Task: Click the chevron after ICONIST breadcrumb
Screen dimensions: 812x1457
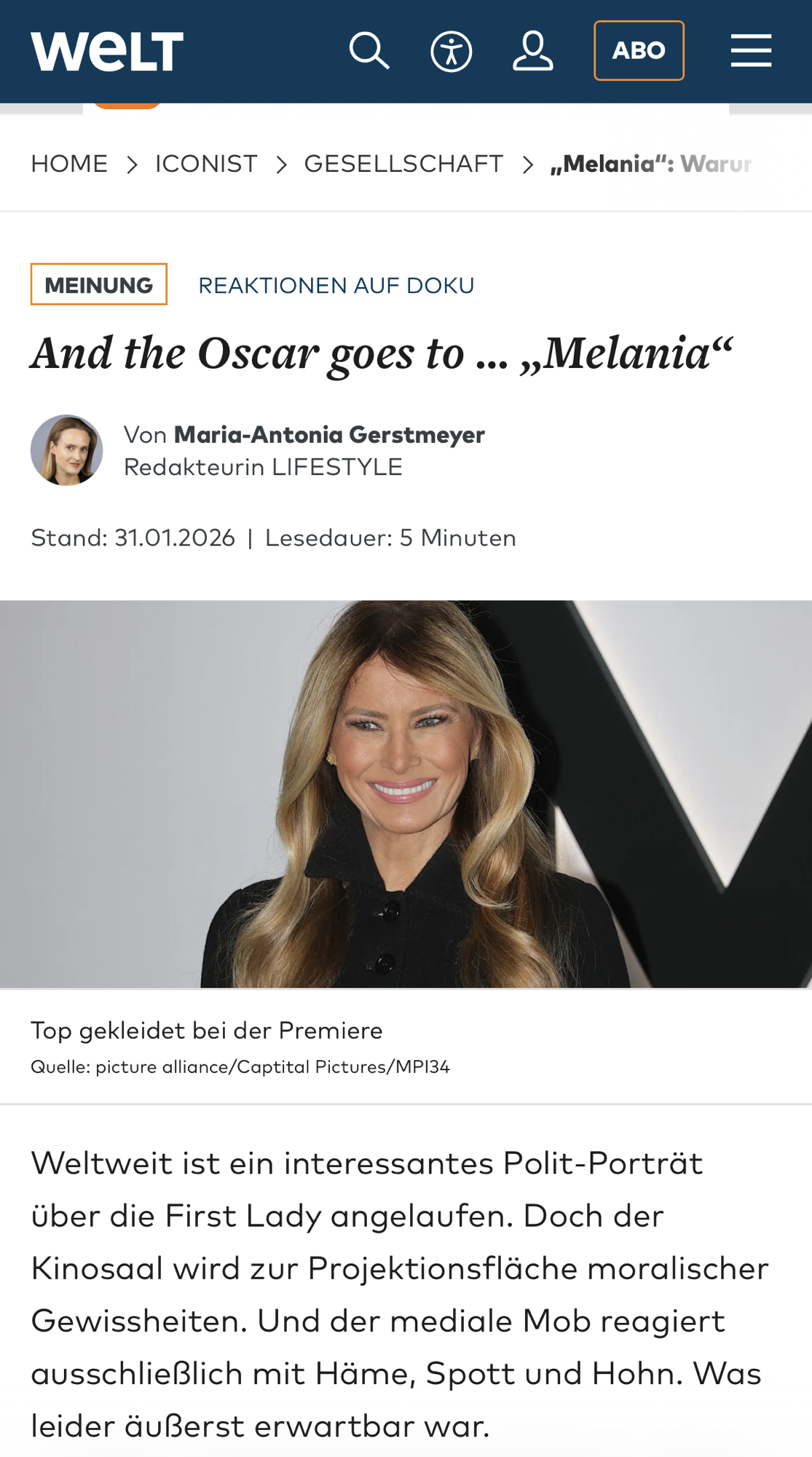Action: [x=281, y=165]
